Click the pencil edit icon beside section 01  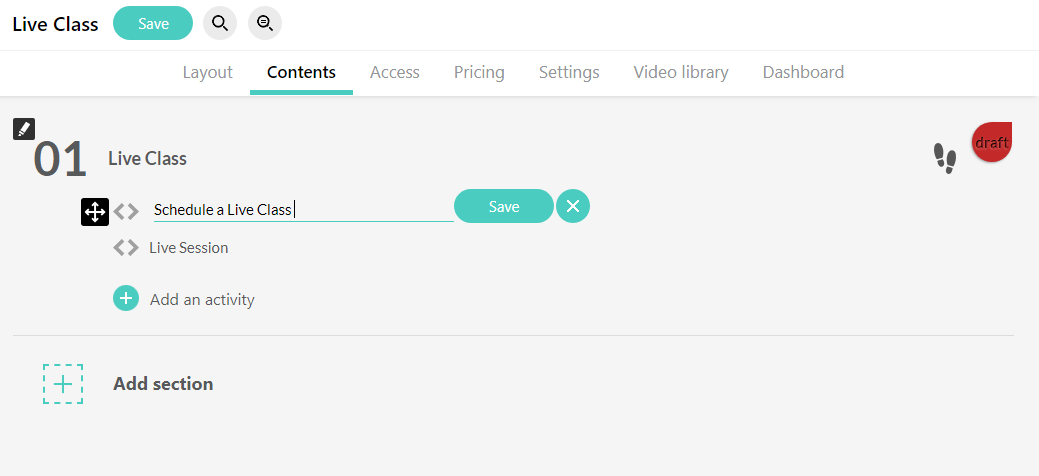click(24, 129)
